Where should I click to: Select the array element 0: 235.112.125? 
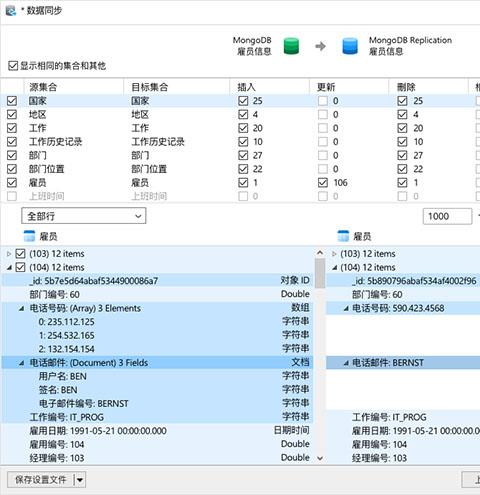pos(157,322)
